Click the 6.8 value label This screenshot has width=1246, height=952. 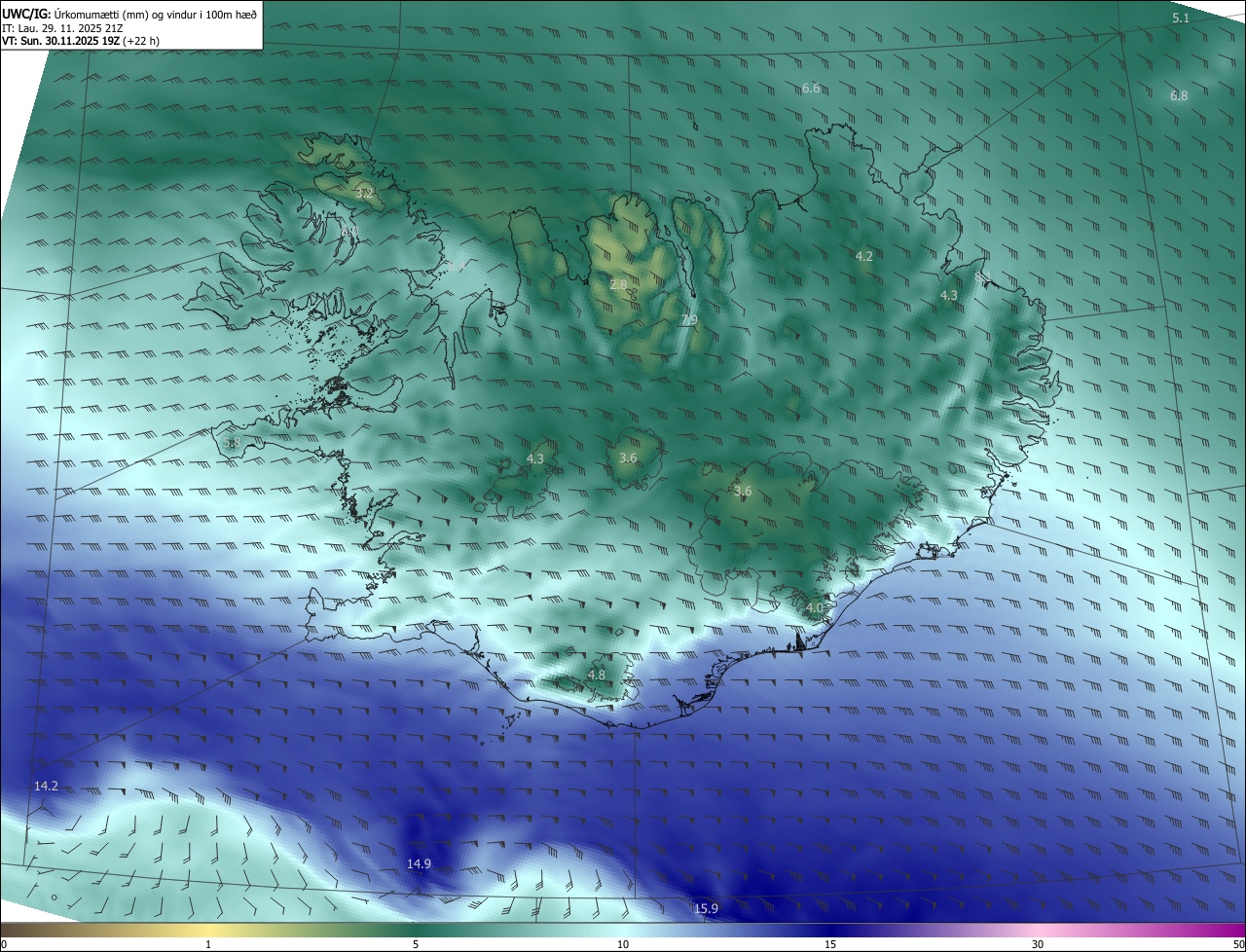pos(1179,96)
